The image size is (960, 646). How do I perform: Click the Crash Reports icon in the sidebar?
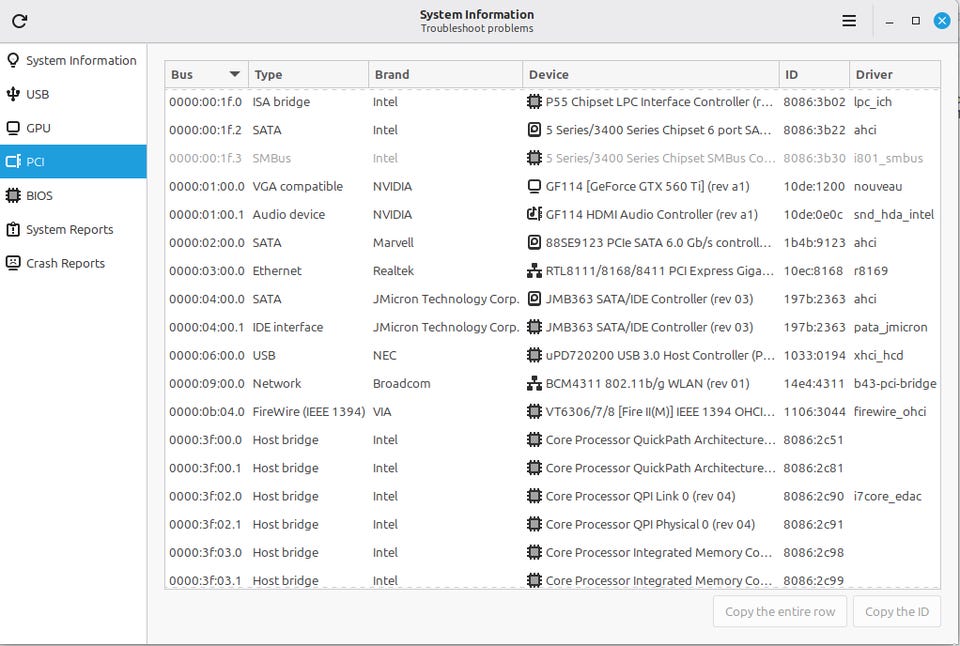click(13, 263)
